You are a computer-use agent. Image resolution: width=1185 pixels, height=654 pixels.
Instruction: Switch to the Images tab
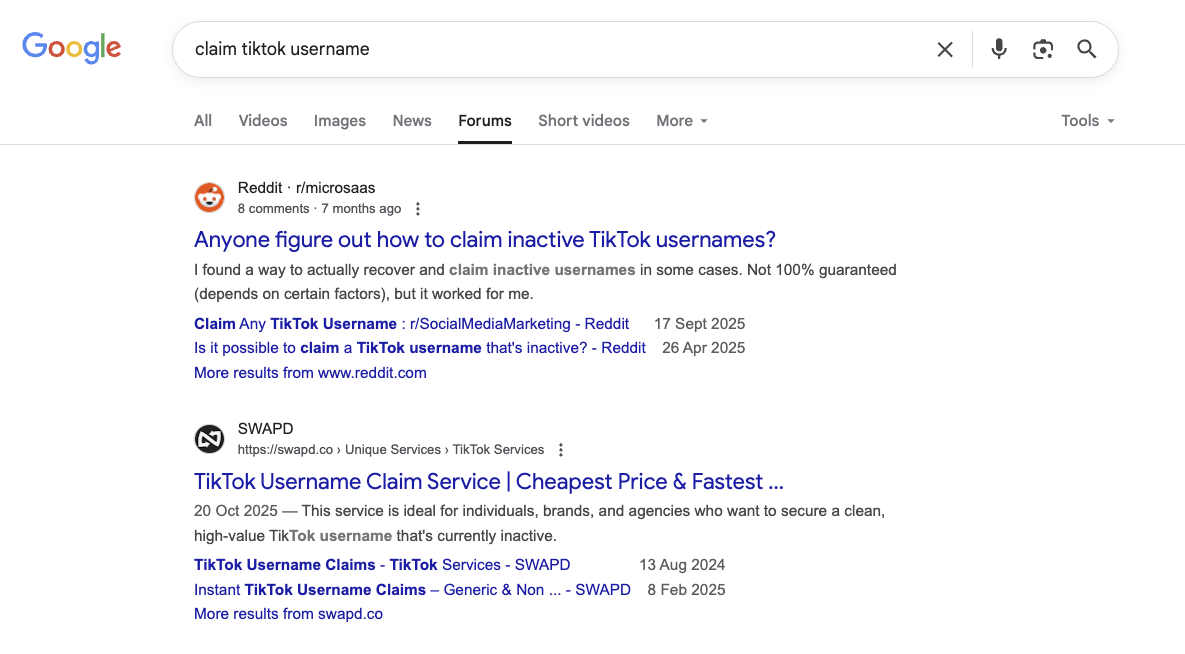340,121
